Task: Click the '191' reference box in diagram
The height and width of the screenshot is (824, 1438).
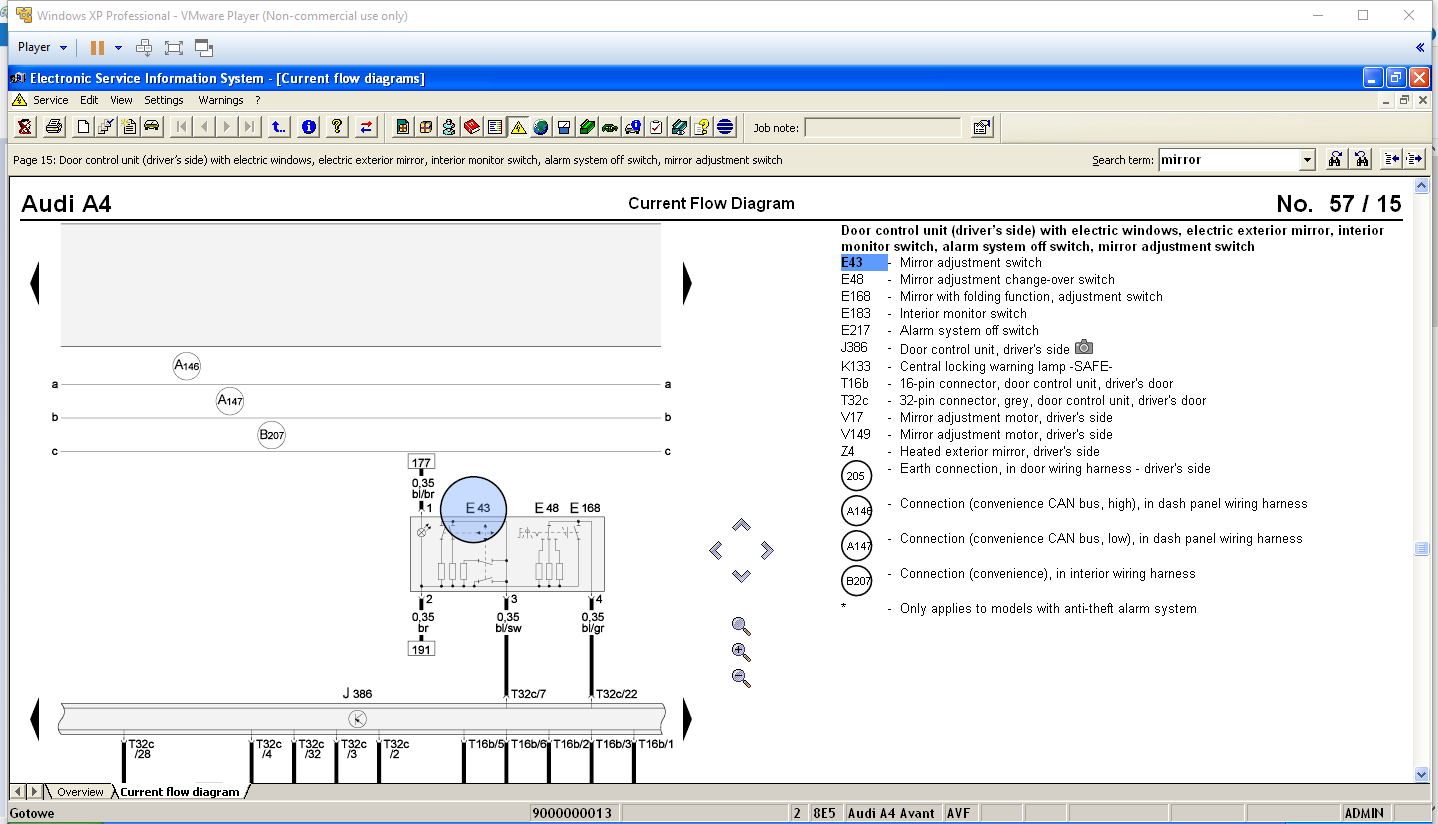Action: (x=421, y=649)
